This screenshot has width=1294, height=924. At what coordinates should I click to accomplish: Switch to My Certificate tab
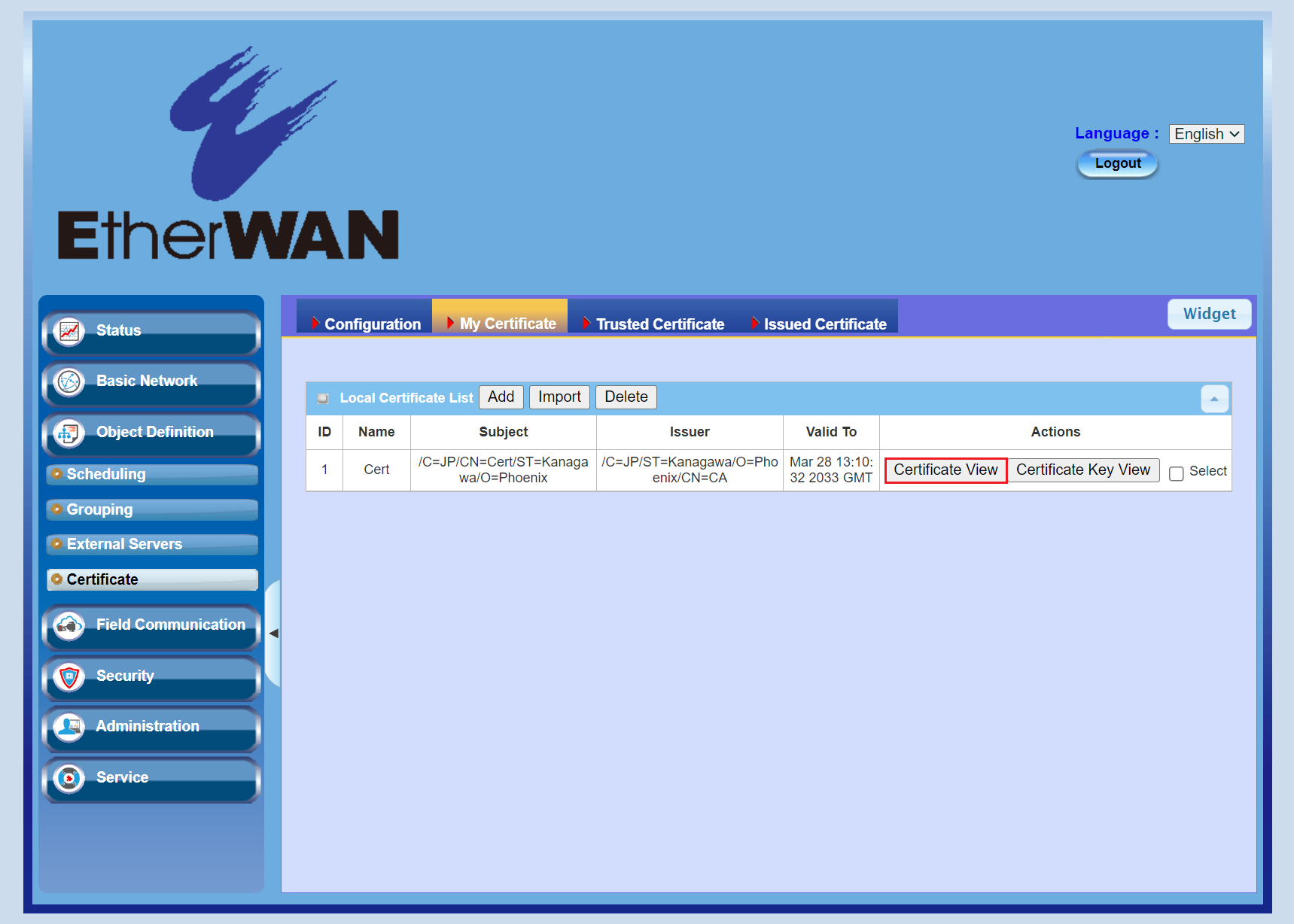pos(500,324)
